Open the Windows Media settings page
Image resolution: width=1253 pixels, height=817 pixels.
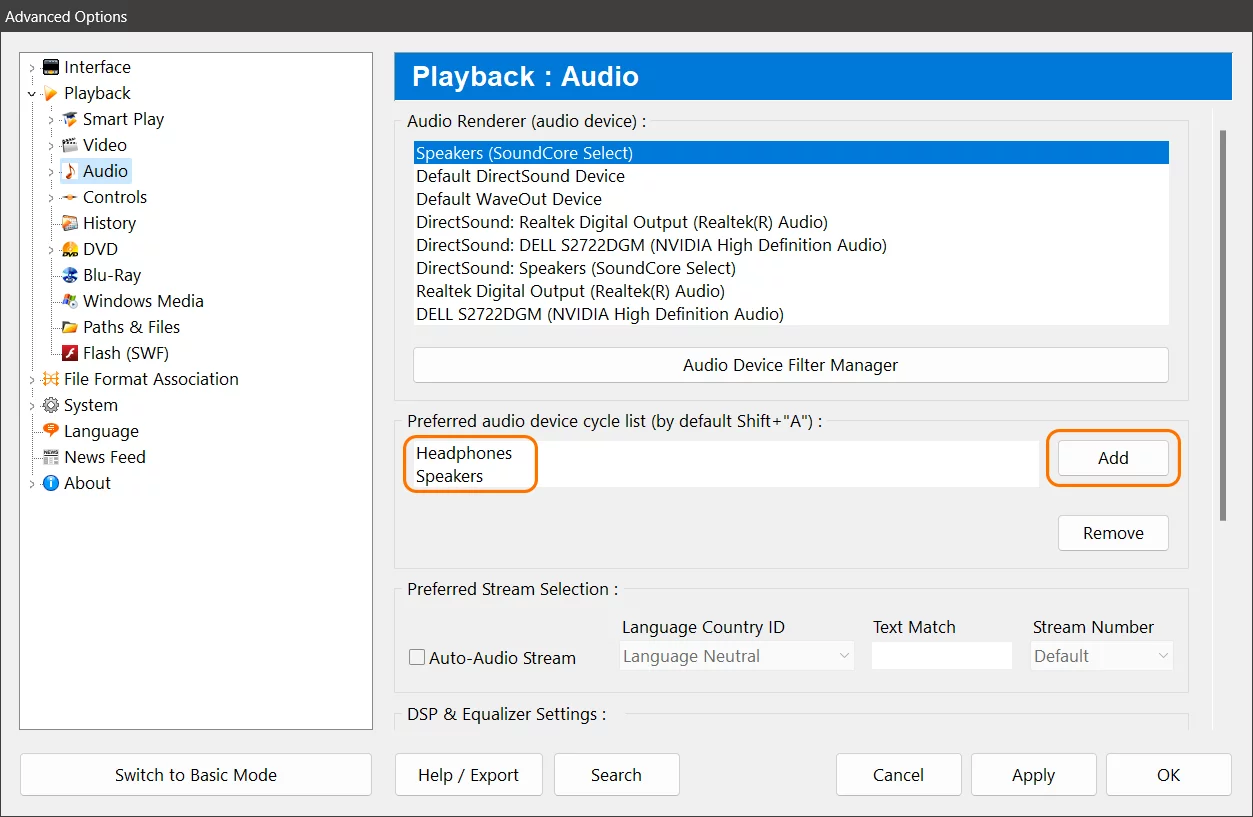[143, 301]
